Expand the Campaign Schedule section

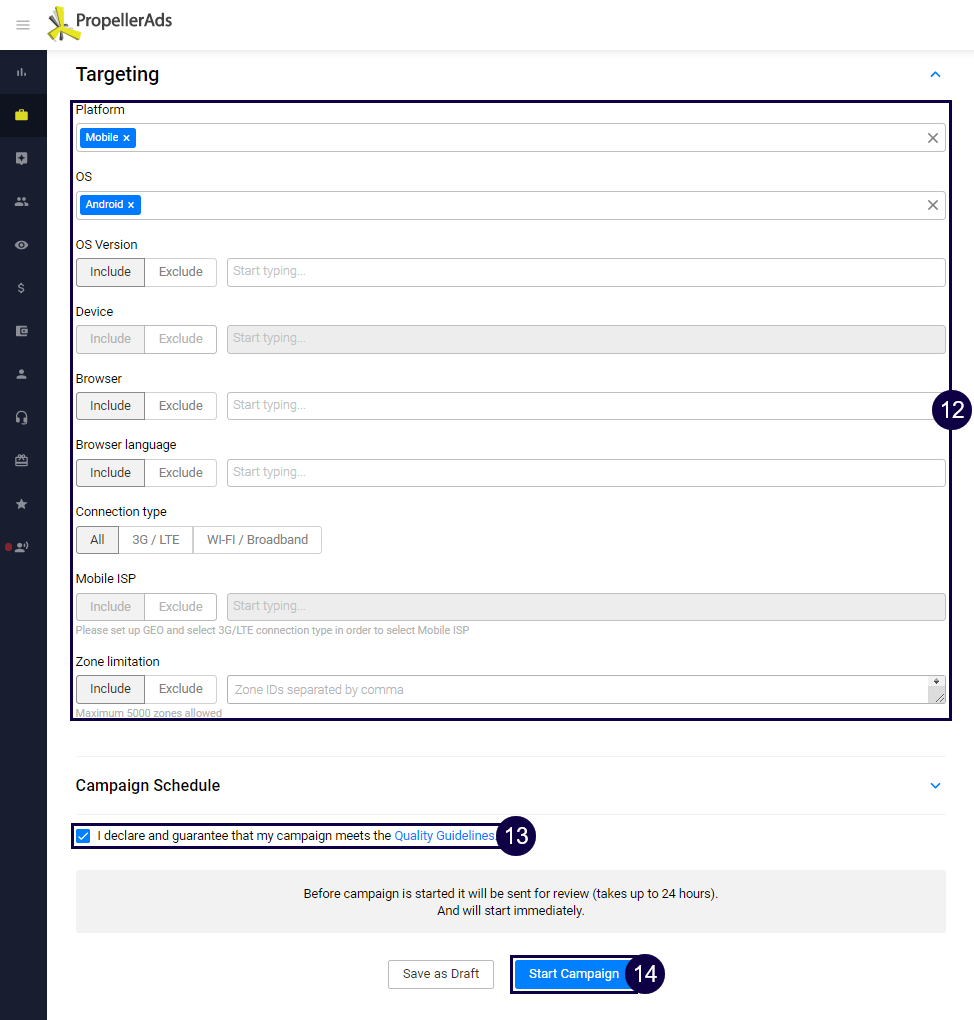[935, 786]
